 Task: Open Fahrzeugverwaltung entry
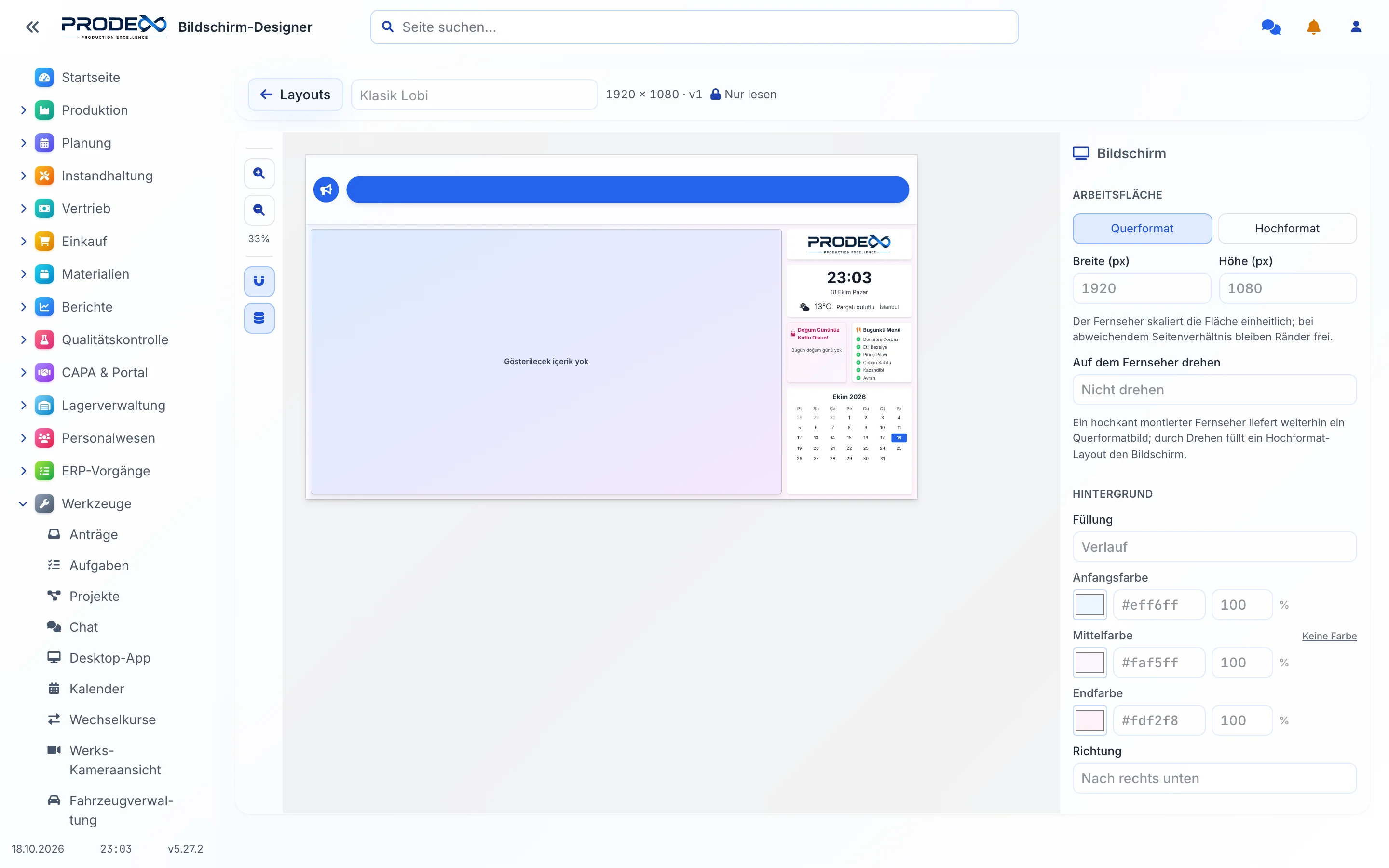(x=121, y=810)
